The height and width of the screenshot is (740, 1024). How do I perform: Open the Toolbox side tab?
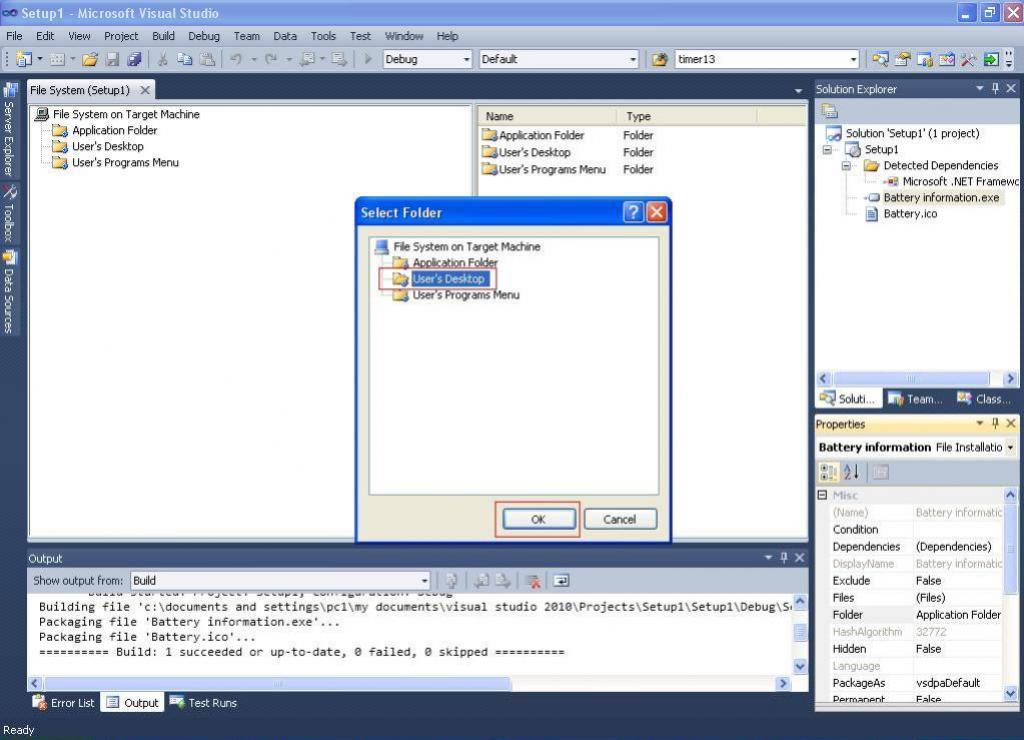pyautogui.click(x=9, y=213)
